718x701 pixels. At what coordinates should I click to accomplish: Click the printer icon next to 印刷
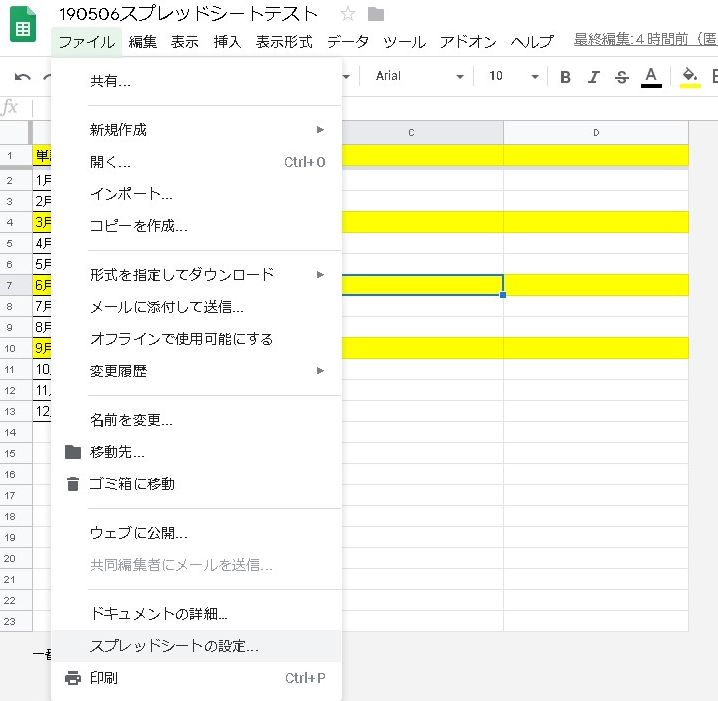pos(73,678)
